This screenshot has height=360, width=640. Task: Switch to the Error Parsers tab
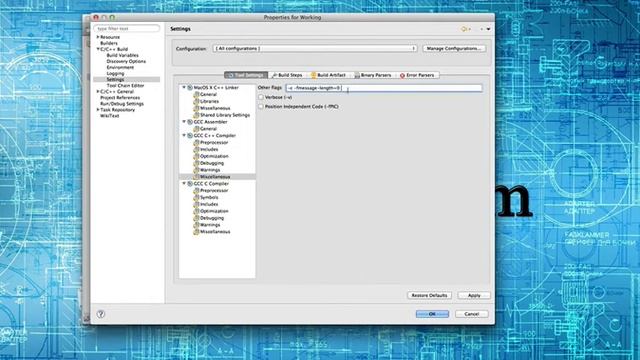417,75
